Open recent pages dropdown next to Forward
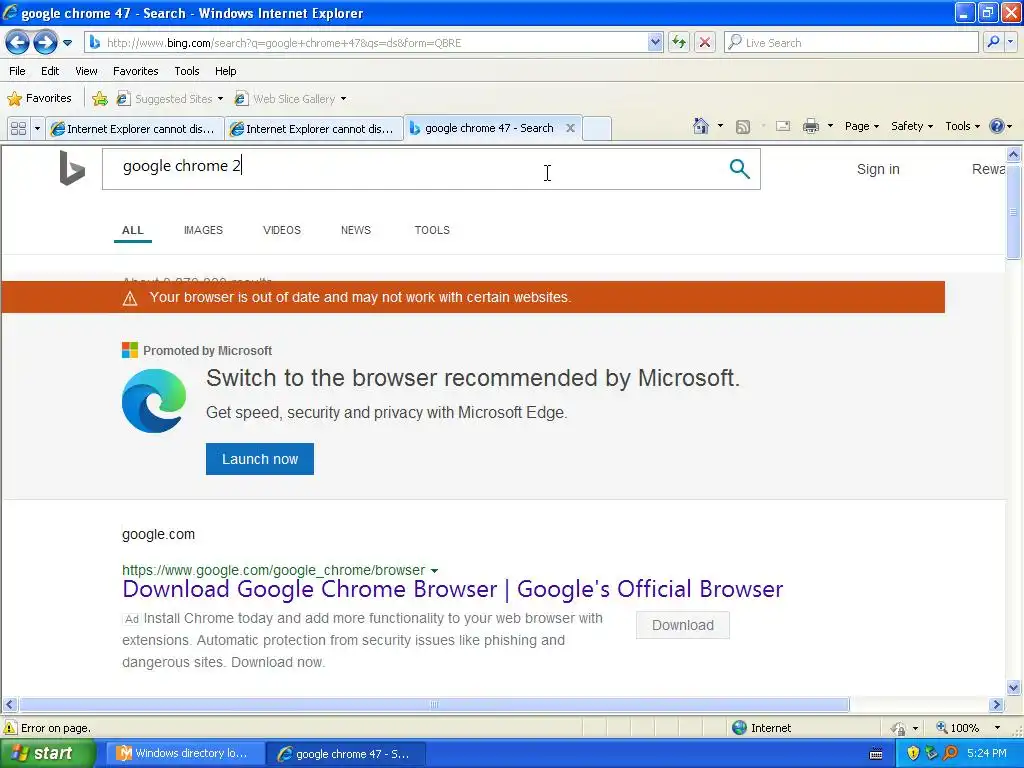Image resolution: width=1024 pixels, height=768 pixels. click(x=67, y=43)
